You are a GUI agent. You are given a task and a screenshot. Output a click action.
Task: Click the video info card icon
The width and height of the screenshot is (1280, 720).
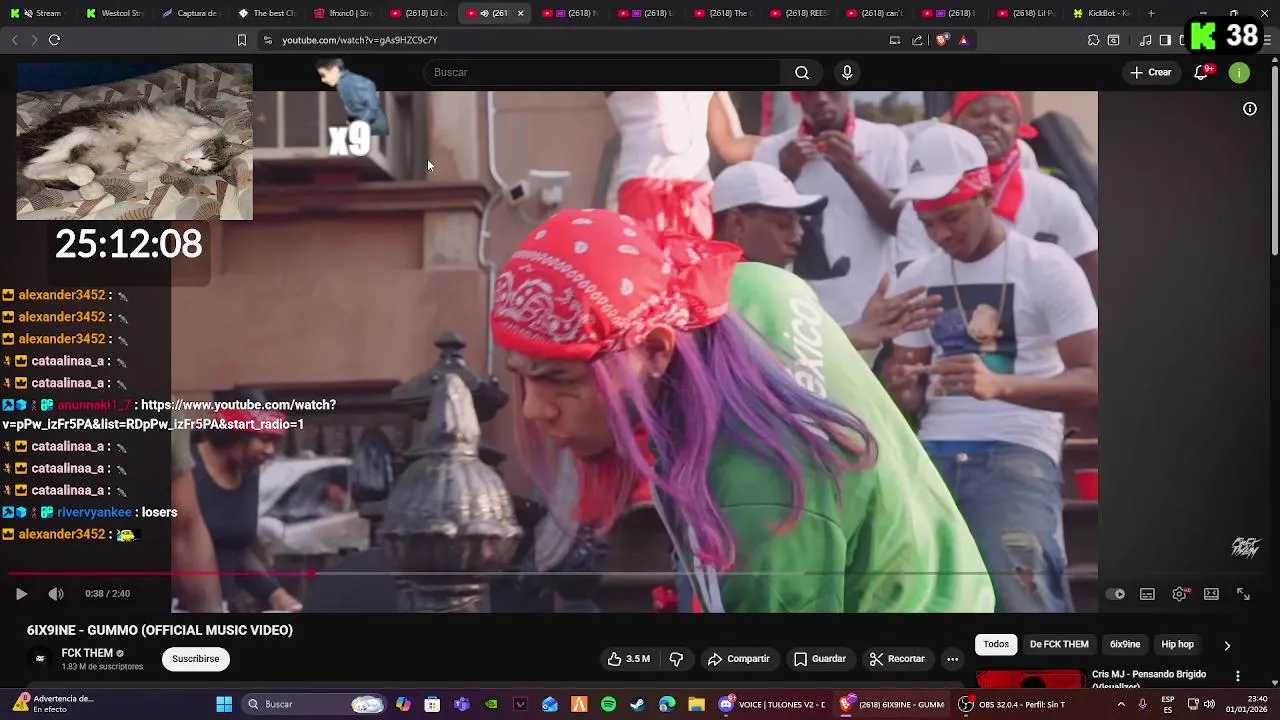[1250, 109]
